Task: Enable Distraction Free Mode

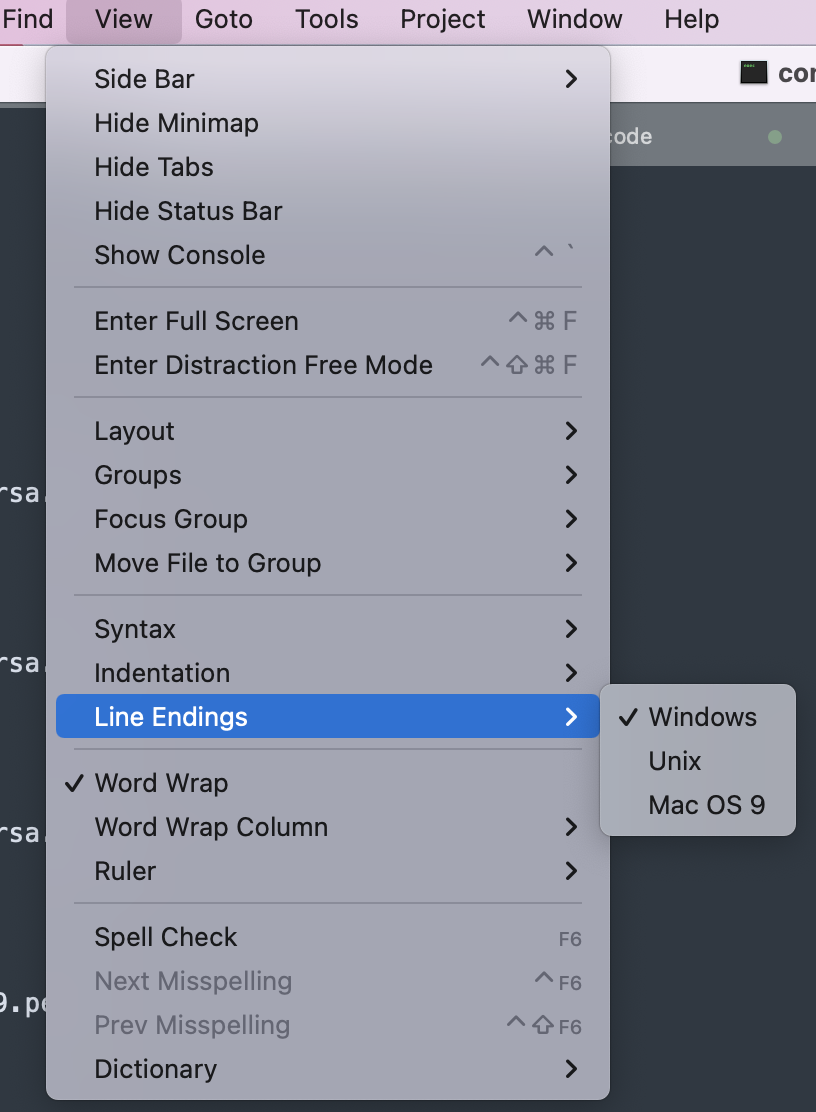Action: [263, 365]
